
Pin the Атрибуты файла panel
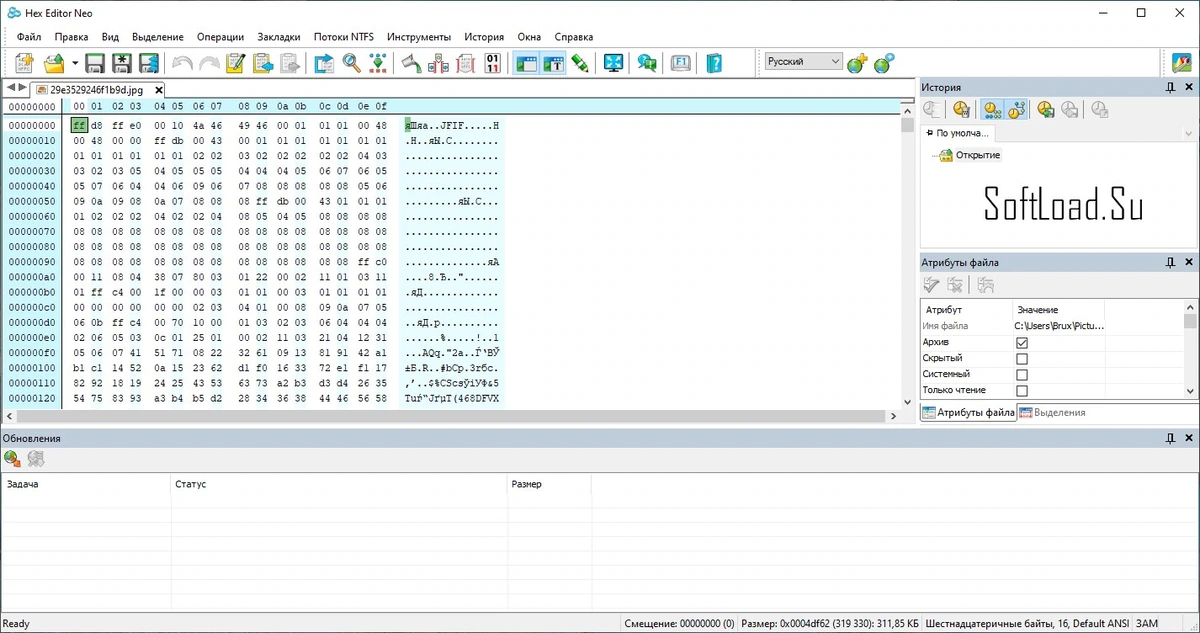pos(1171,262)
